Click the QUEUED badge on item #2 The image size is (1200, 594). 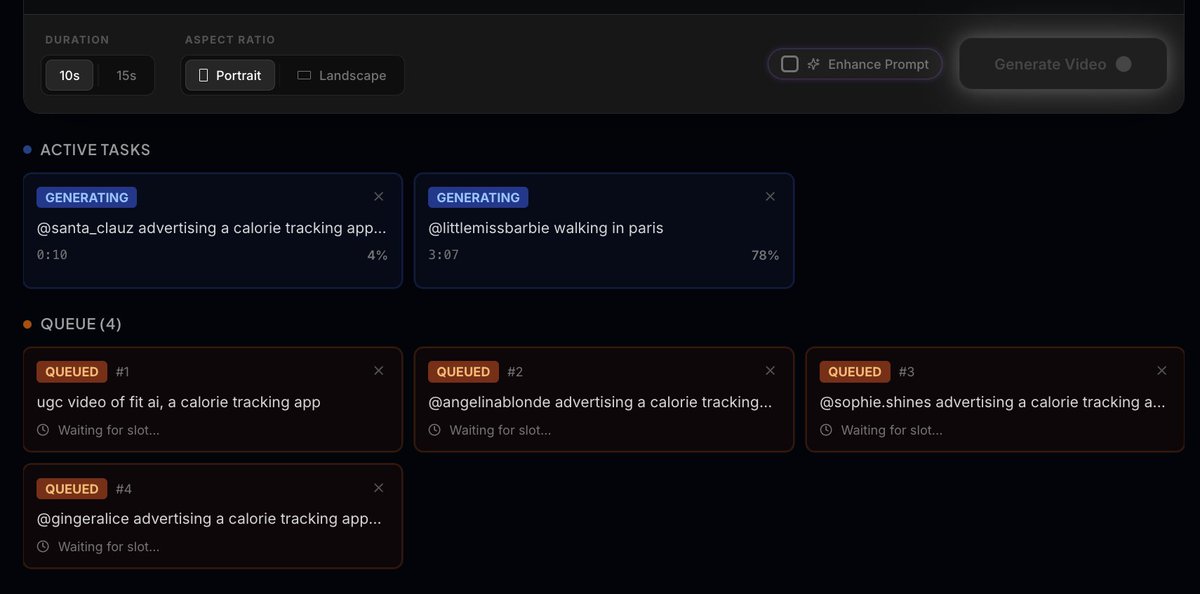pos(464,371)
